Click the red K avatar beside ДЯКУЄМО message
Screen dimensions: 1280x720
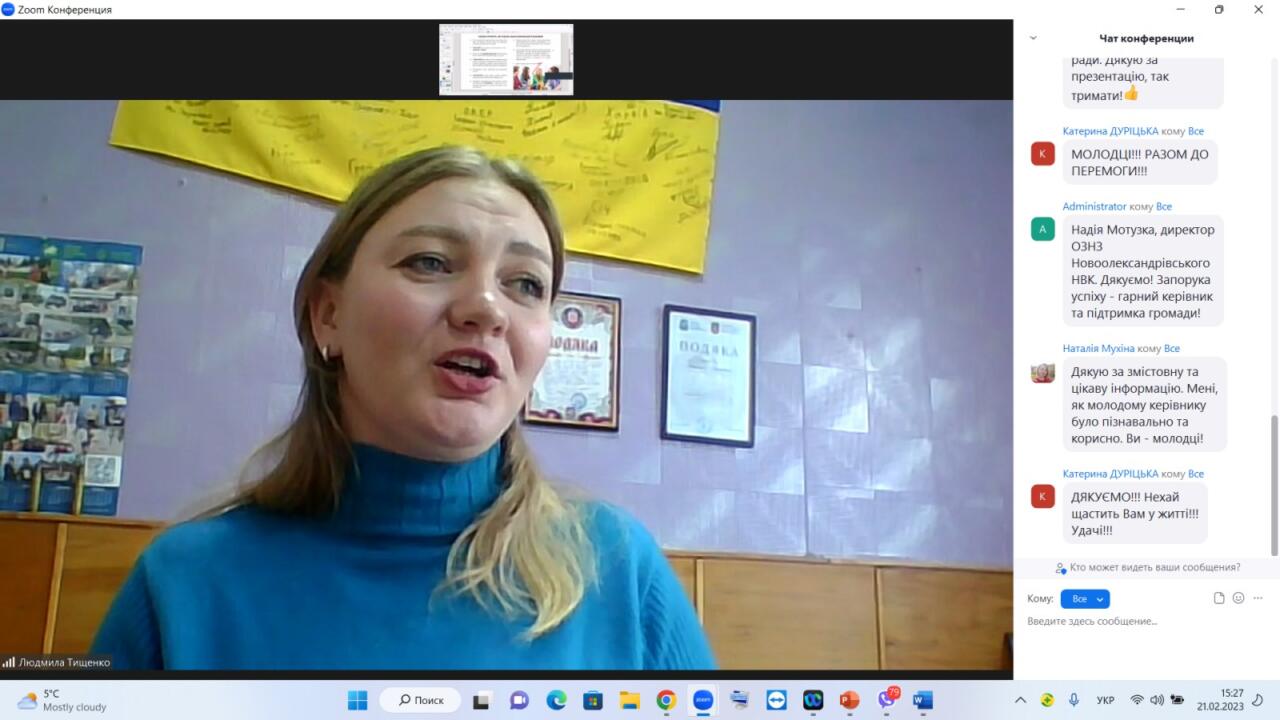tap(1043, 496)
